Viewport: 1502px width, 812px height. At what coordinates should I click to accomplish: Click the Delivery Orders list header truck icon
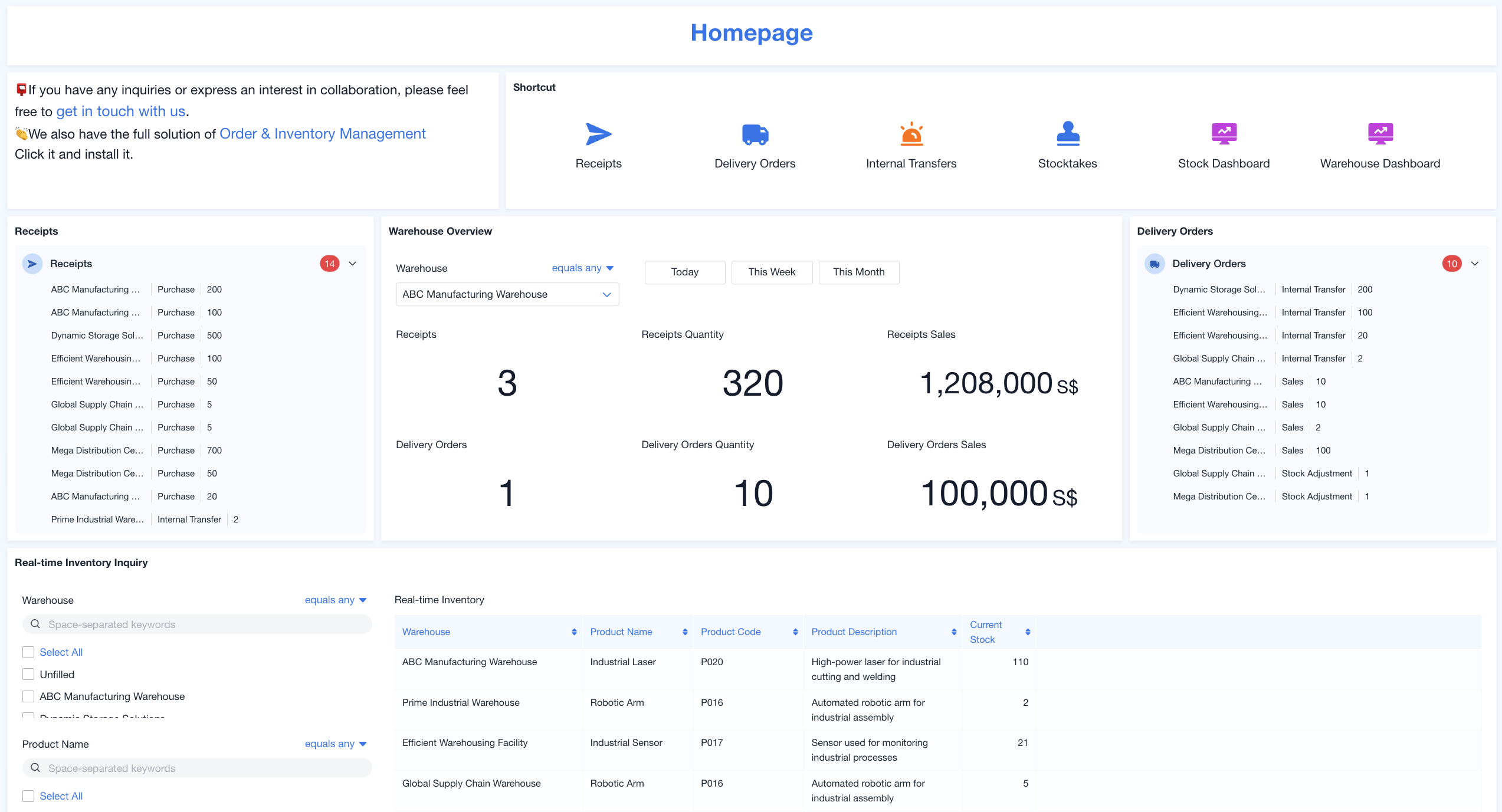1155,264
